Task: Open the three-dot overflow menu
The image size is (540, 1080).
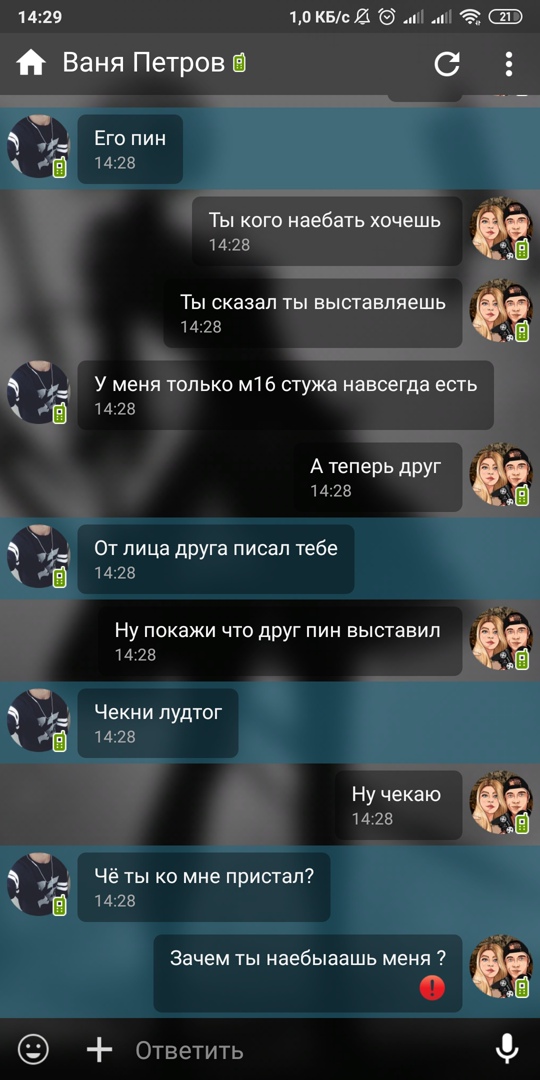Action: (x=508, y=64)
